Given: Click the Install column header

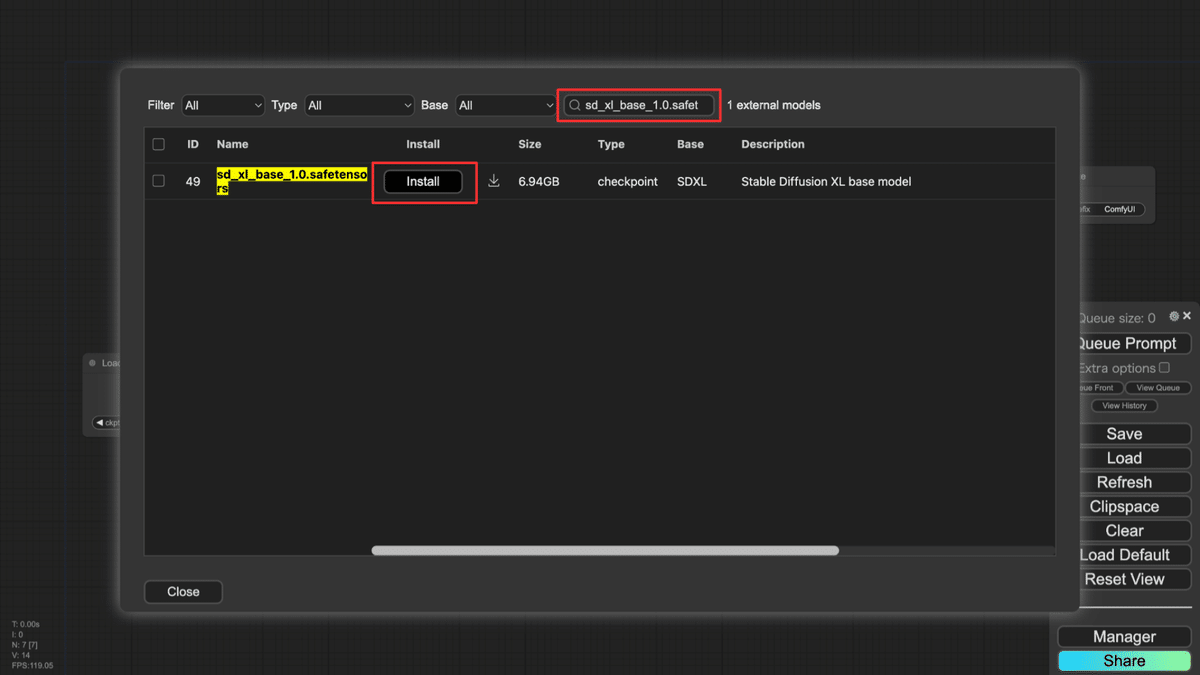Looking at the screenshot, I should pyautogui.click(x=423, y=144).
